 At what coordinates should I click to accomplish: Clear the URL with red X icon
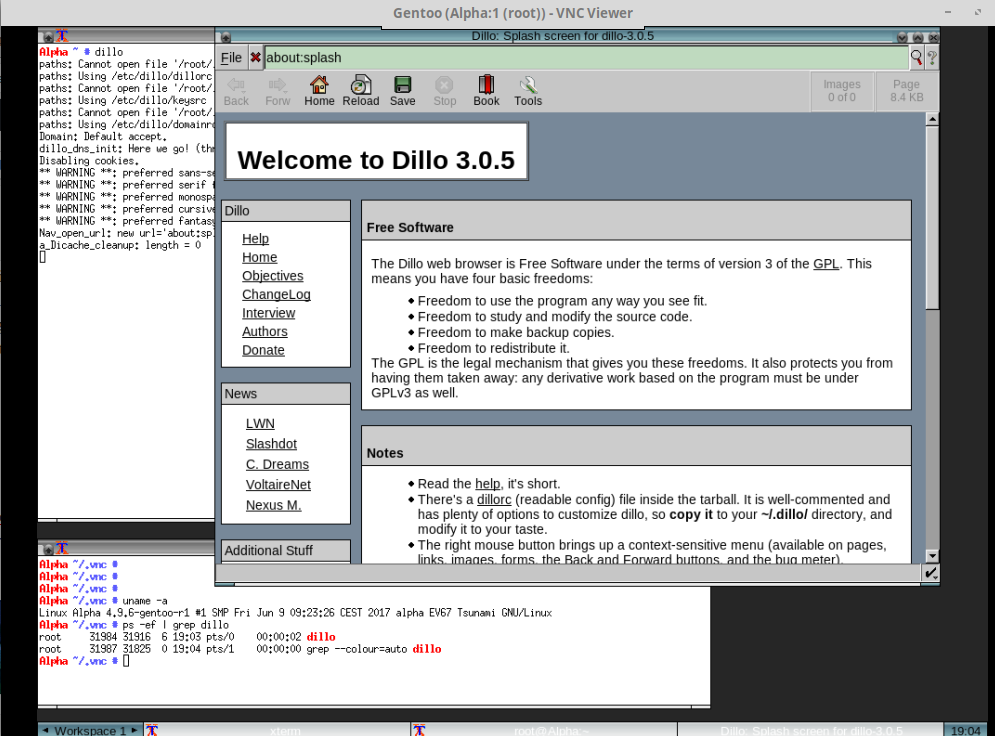tap(255, 58)
